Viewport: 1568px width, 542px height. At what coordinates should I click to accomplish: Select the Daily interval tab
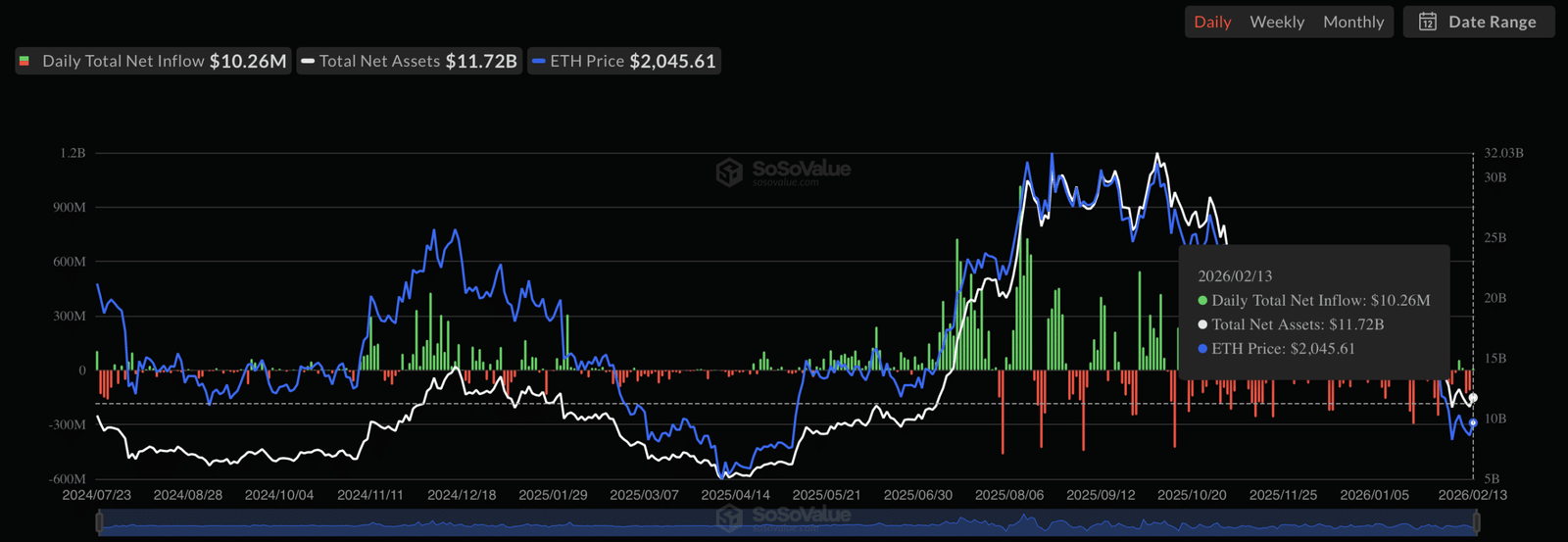pos(1212,22)
